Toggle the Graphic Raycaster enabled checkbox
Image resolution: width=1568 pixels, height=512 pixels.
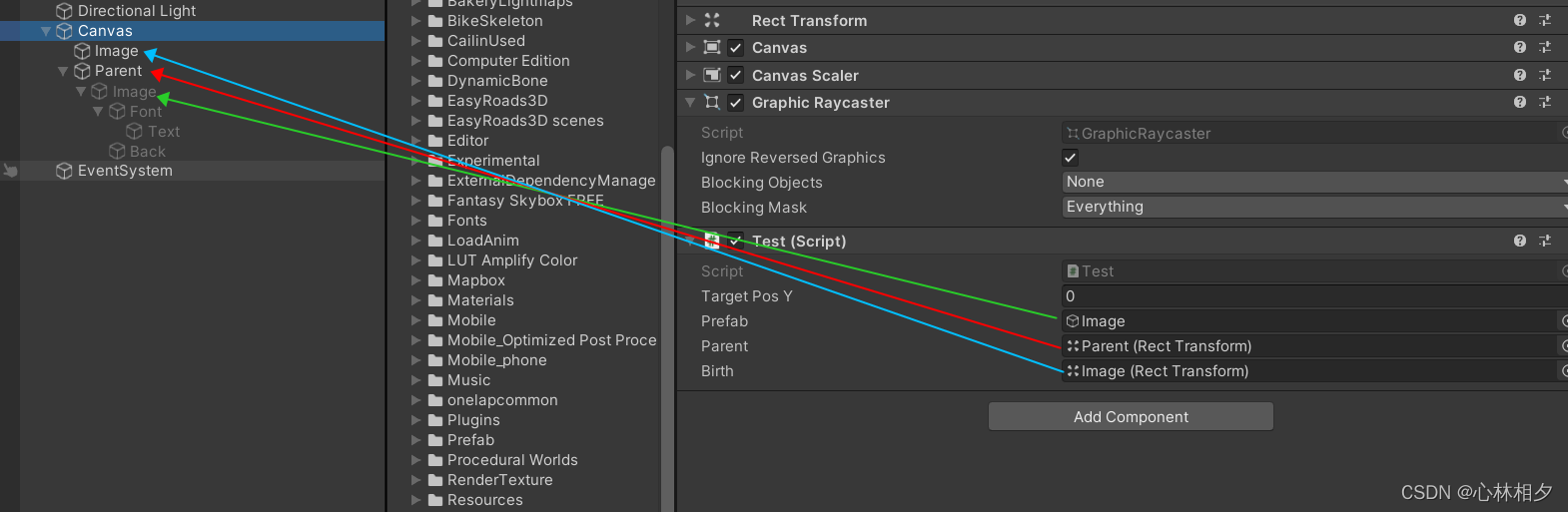(736, 102)
